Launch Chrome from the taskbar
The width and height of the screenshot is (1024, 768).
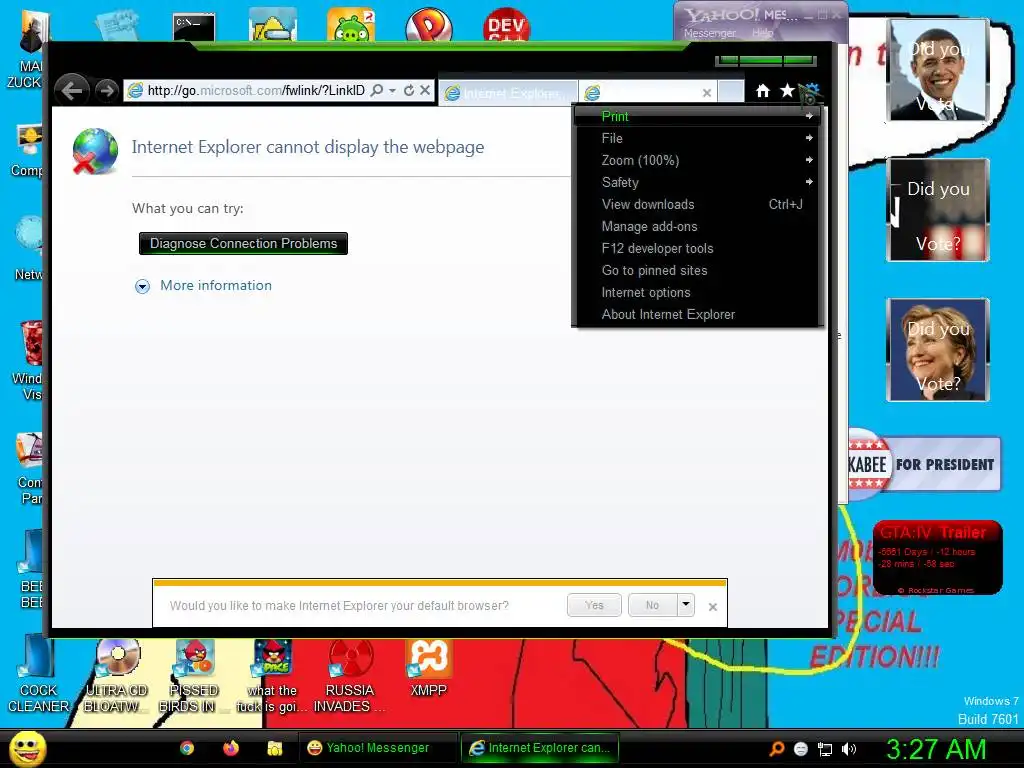187,748
